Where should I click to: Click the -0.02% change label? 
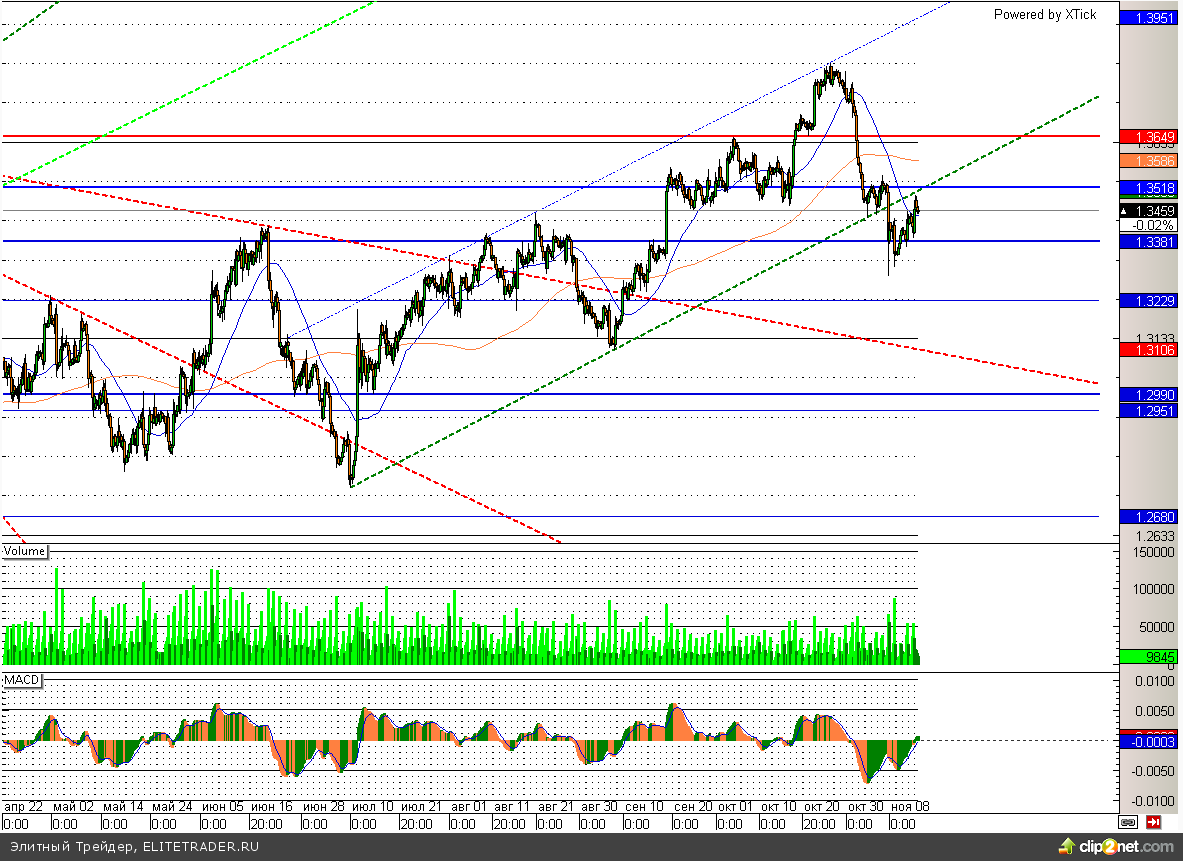pos(1153,226)
